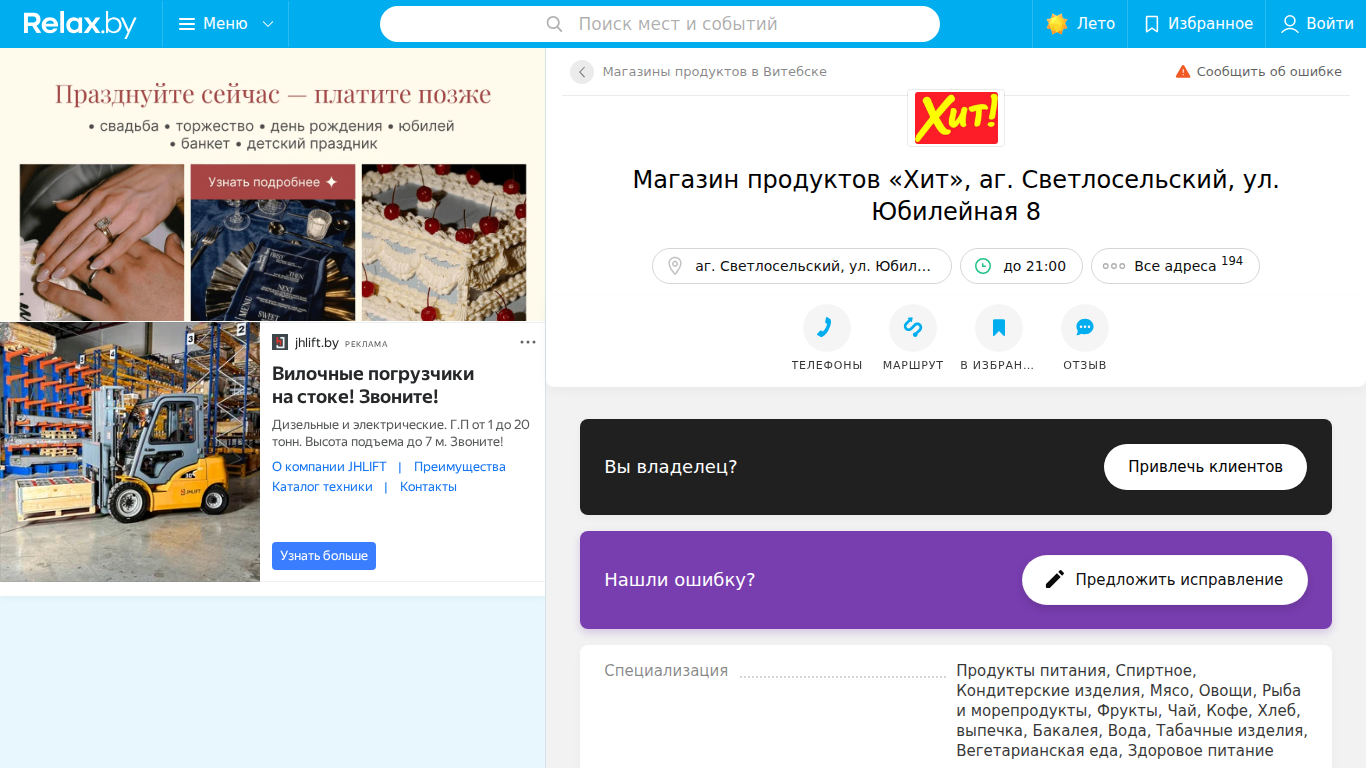Follow the Преимущества link
The height and width of the screenshot is (768, 1366).
[x=460, y=467]
